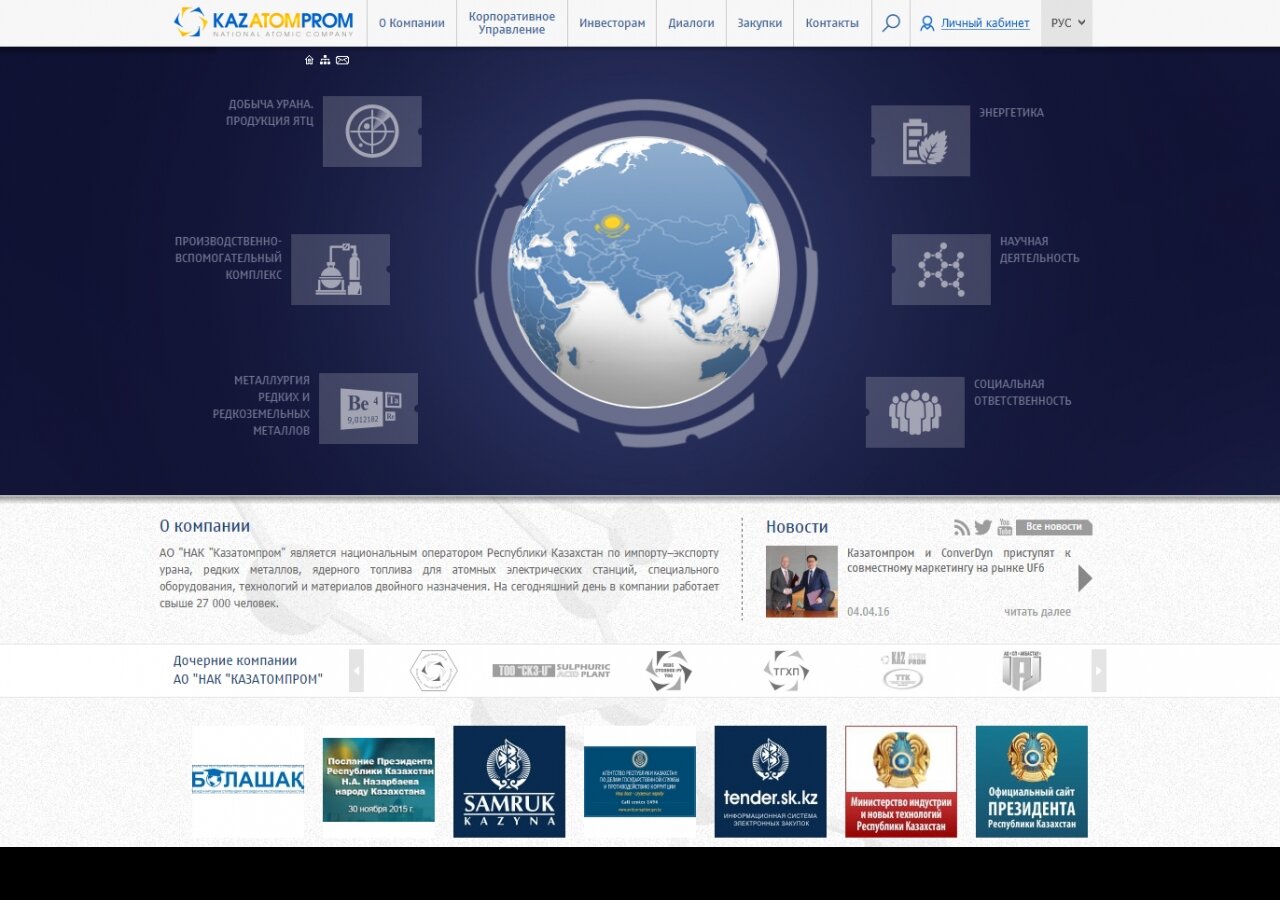Screen dimensions: 1280x900
Task: Open the site search magnifier icon
Action: click(x=891, y=23)
